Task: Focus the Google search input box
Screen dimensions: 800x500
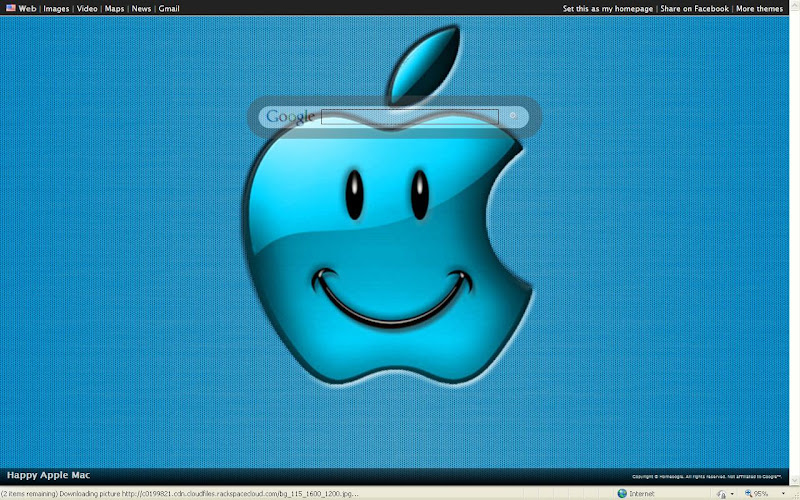Action: click(x=410, y=117)
